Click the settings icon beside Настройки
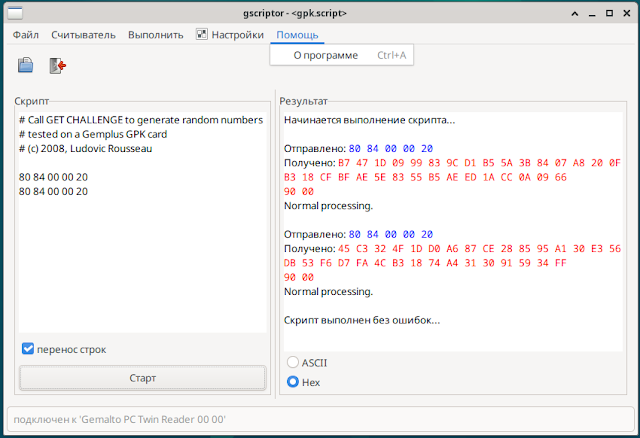The width and height of the screenshot is (640, 438). pyautogui.click(x=202, y=34)
